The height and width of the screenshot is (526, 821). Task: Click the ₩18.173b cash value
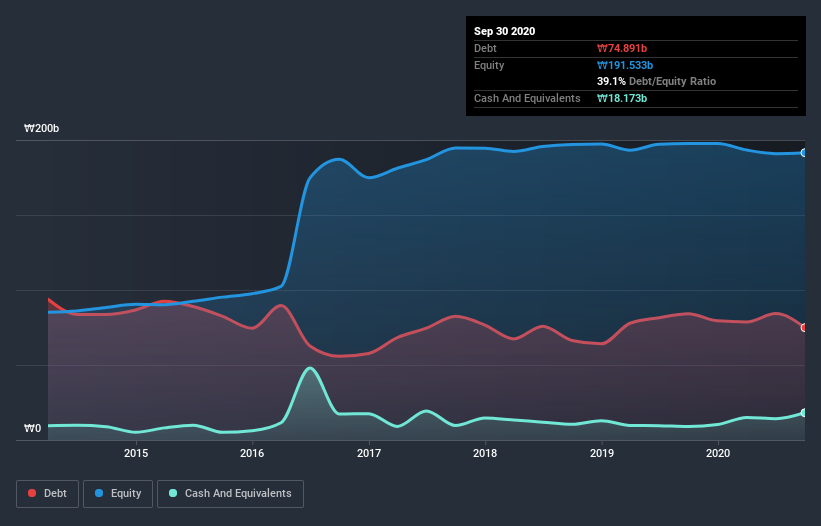tap(622, 98)
